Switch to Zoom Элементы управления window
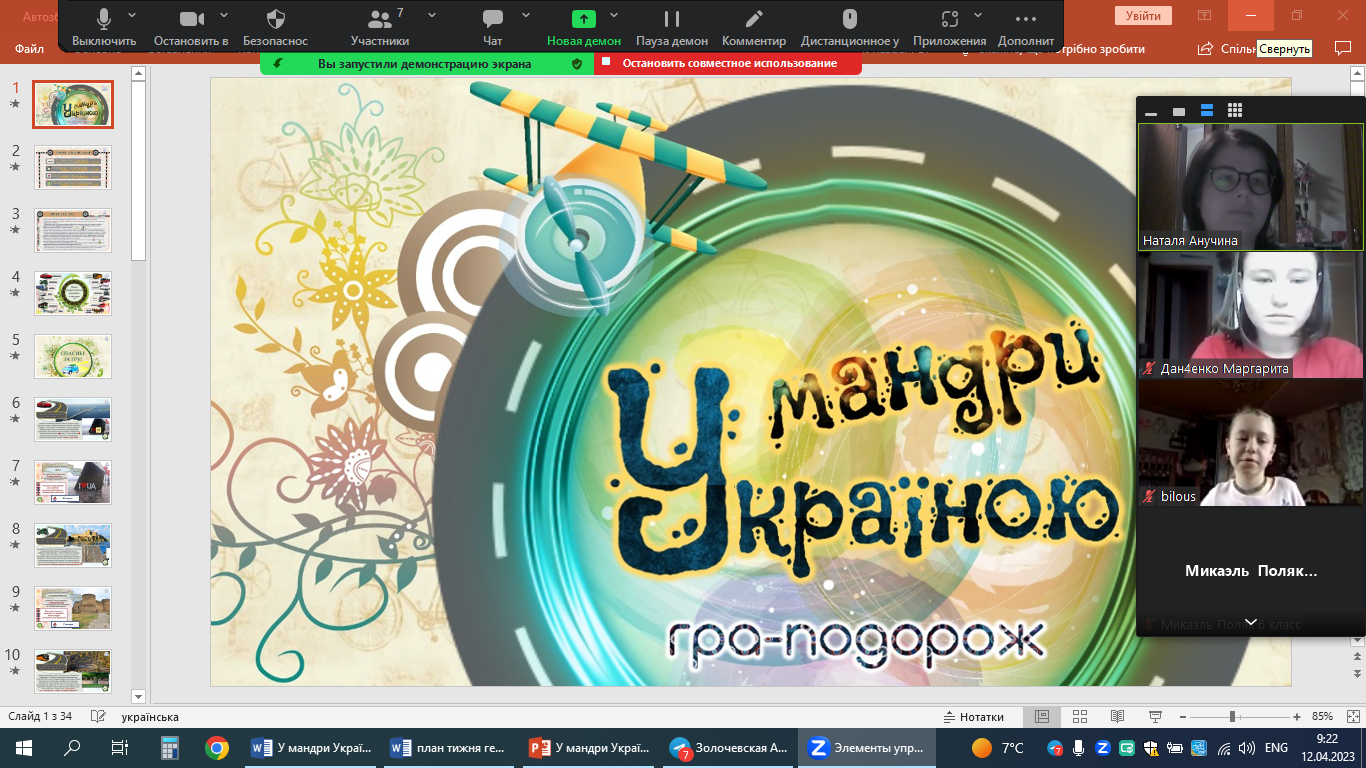1366x768 pixels. 868,748
